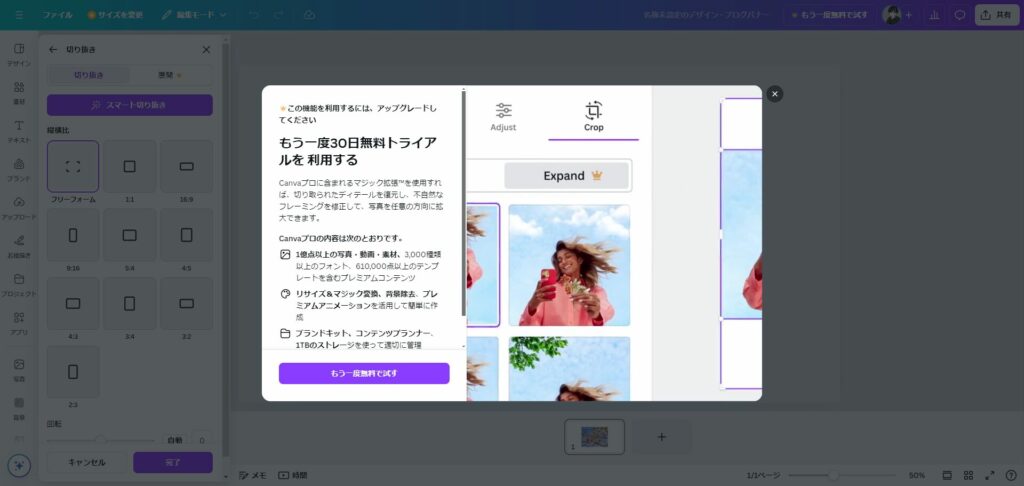This screenshot has width=1024, height=486.
Task: Click the 完了 done button
Action: [x=173, y=462]
